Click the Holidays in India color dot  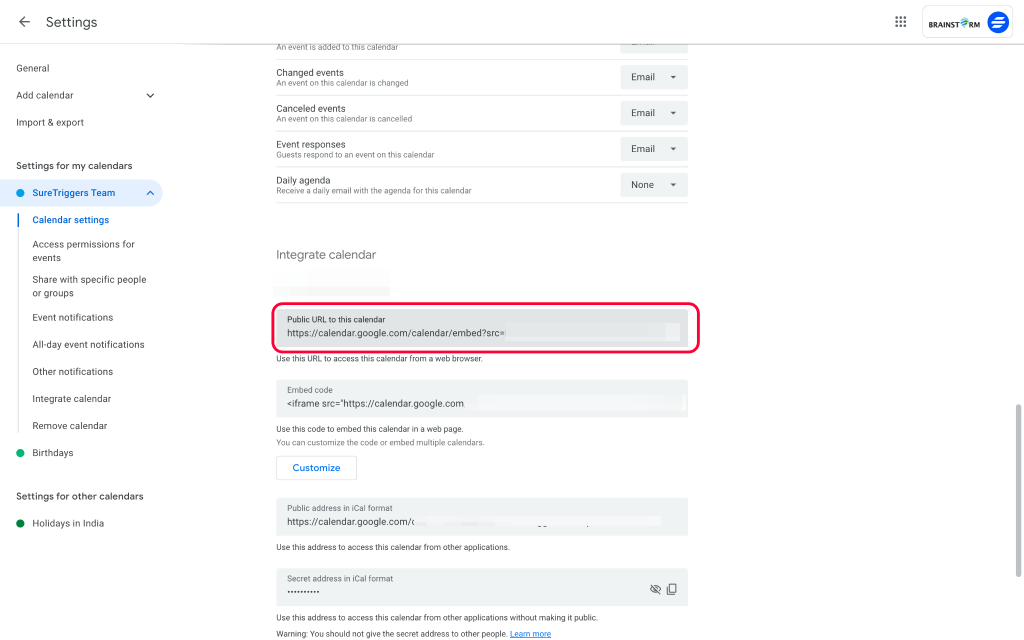point(20,522)
